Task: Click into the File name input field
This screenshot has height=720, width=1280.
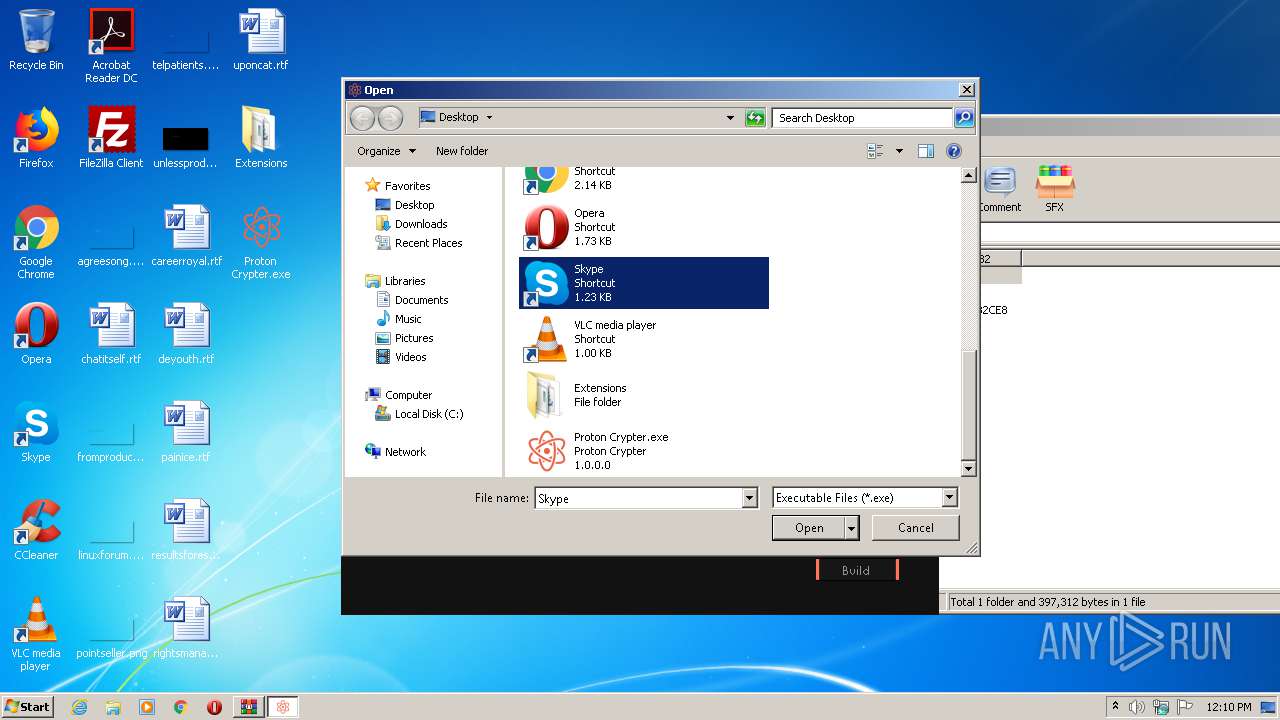Action: click(638, 498)
